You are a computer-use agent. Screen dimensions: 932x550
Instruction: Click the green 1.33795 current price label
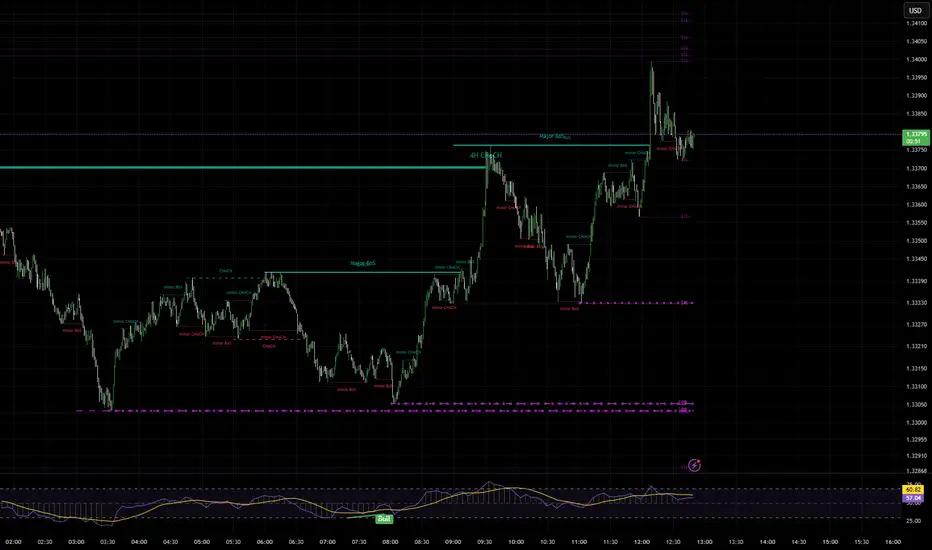(x=916, y=137)
